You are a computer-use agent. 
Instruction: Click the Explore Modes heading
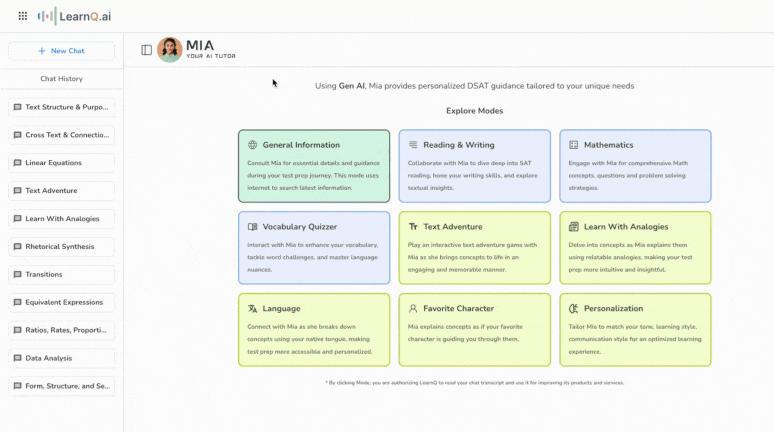tap(474, 111)
